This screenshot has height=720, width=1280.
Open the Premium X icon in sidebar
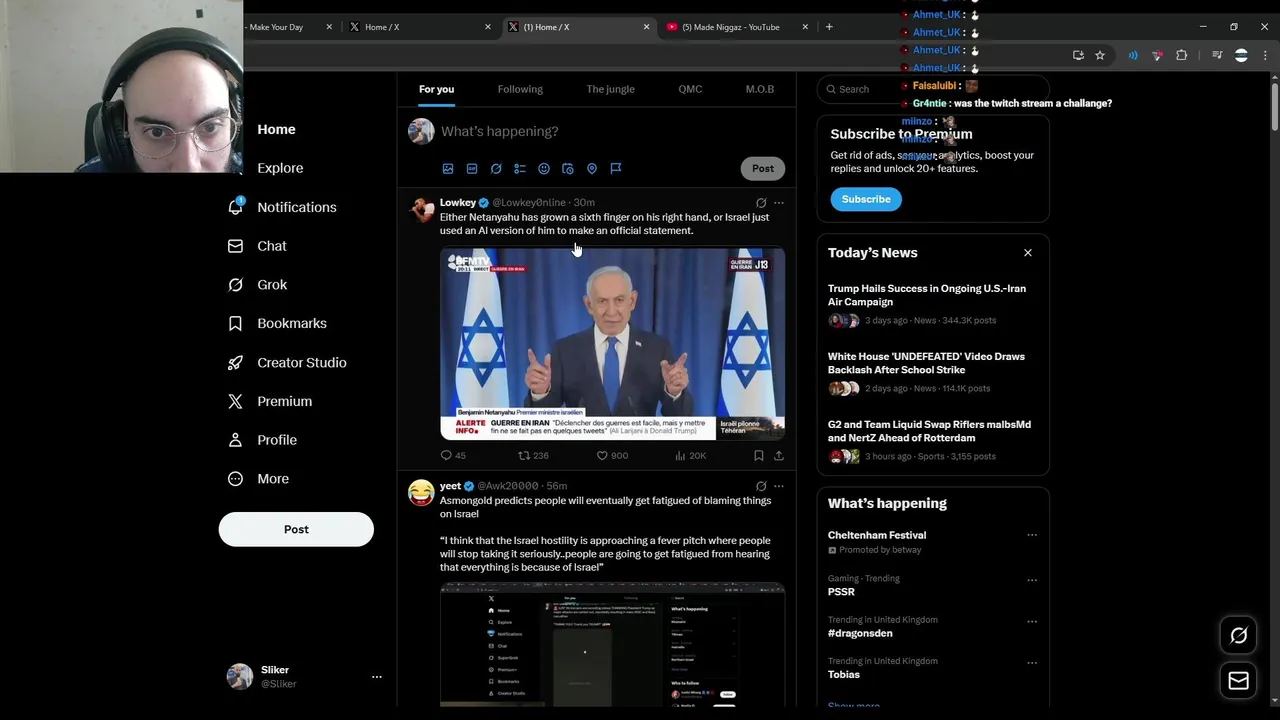pyautogui.click(x=235, y=401)
